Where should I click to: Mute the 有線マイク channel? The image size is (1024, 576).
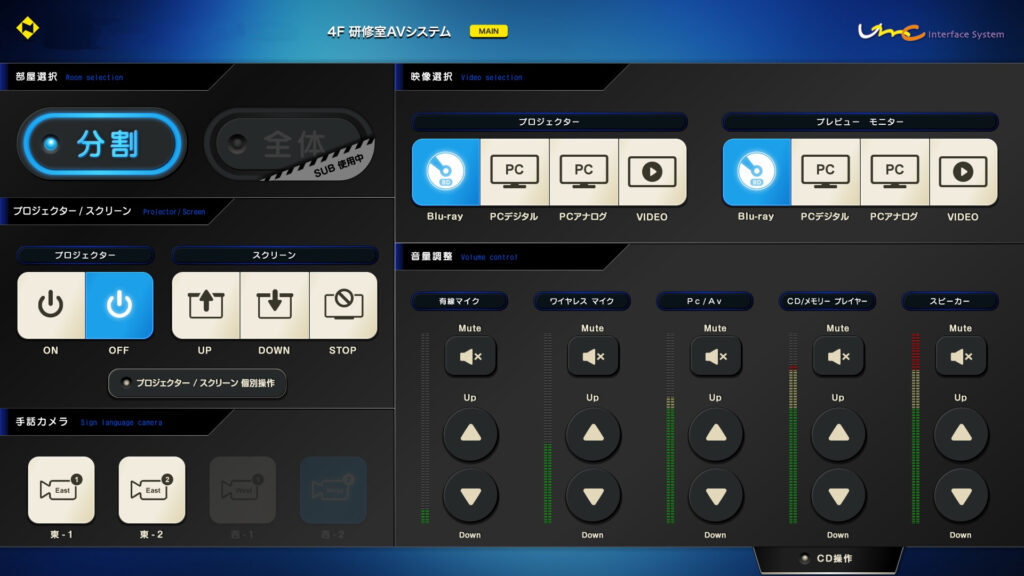click(470, 356)
